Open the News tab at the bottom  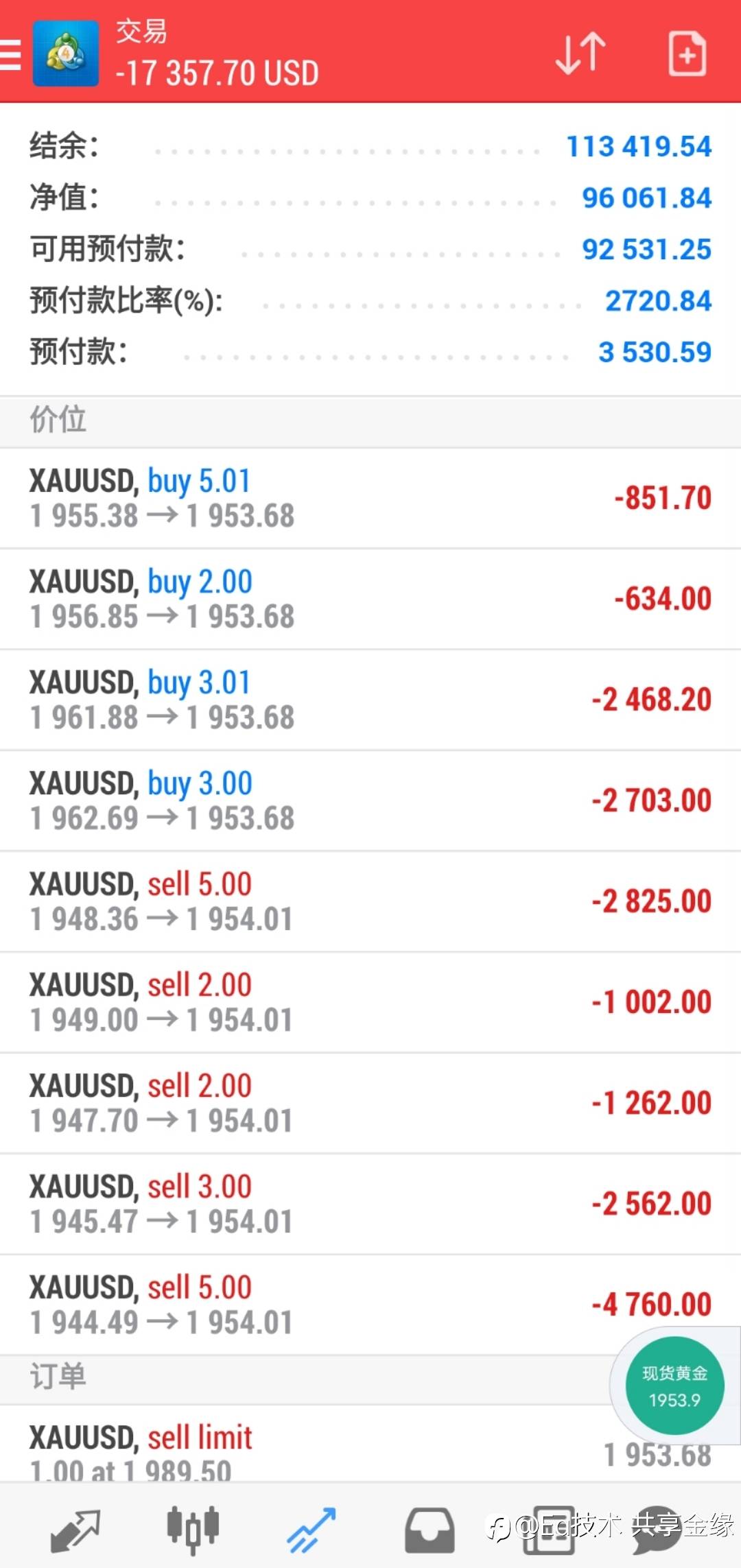pyautogui.click(x=549, y=1530)
